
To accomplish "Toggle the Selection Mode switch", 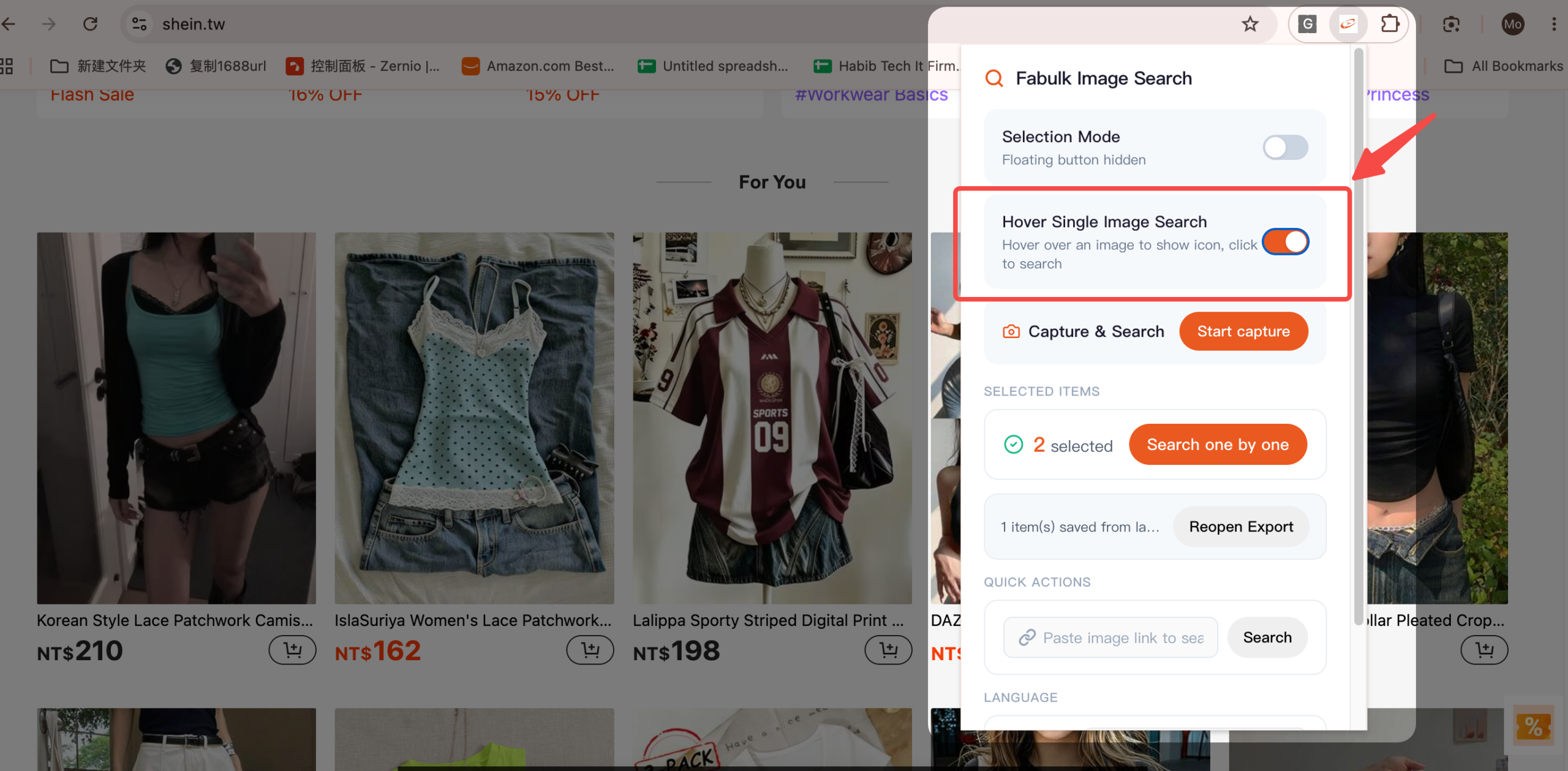I will 1285,147.
